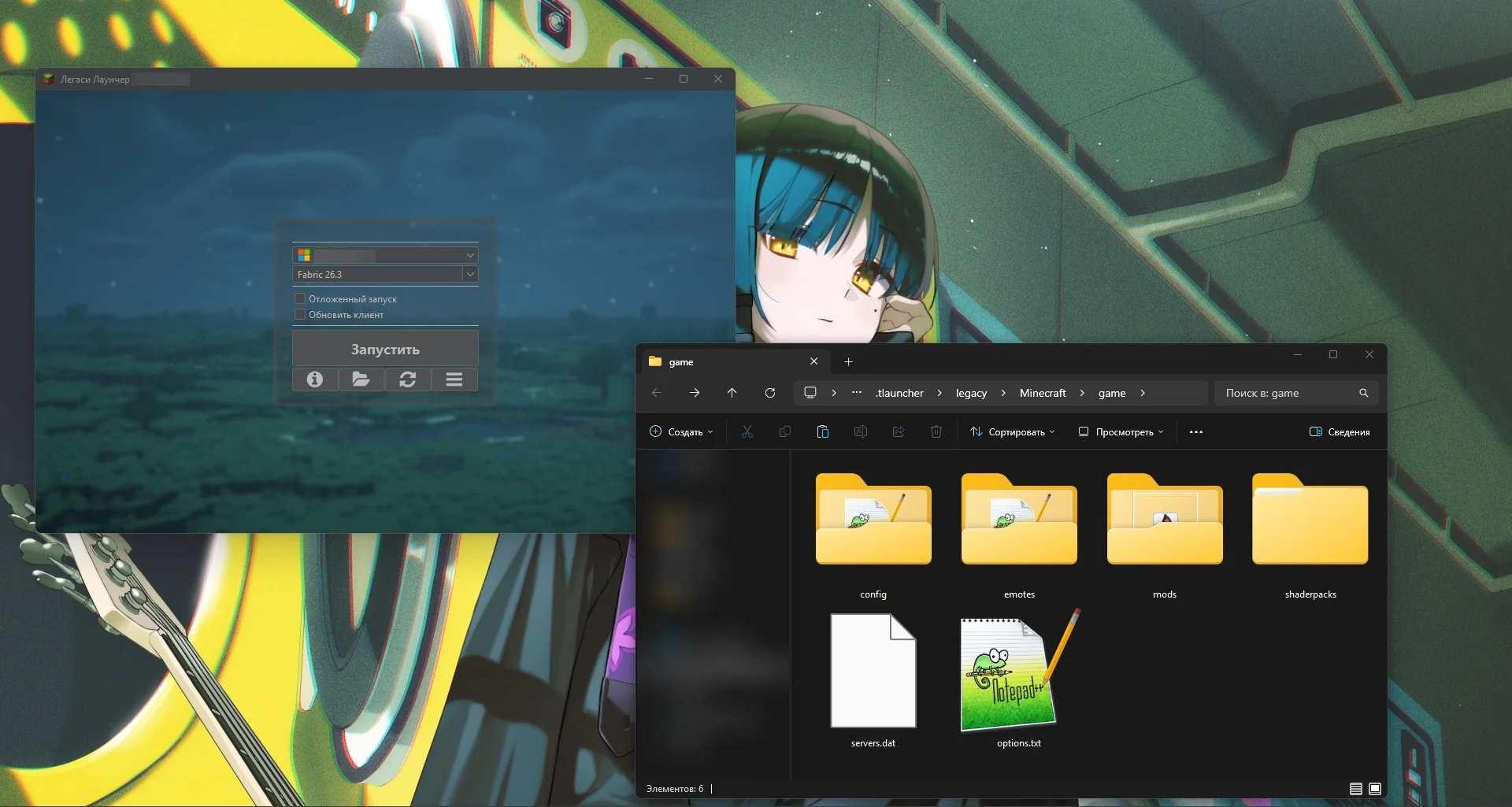Refresh the Explorer game folder

[x=770, y=393]
